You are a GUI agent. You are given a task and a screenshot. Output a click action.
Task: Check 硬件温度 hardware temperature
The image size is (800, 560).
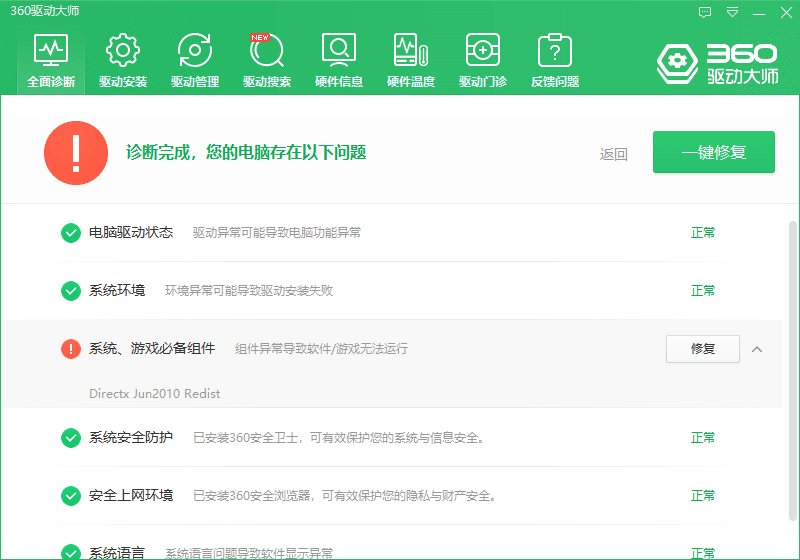[x=411, y=61]
